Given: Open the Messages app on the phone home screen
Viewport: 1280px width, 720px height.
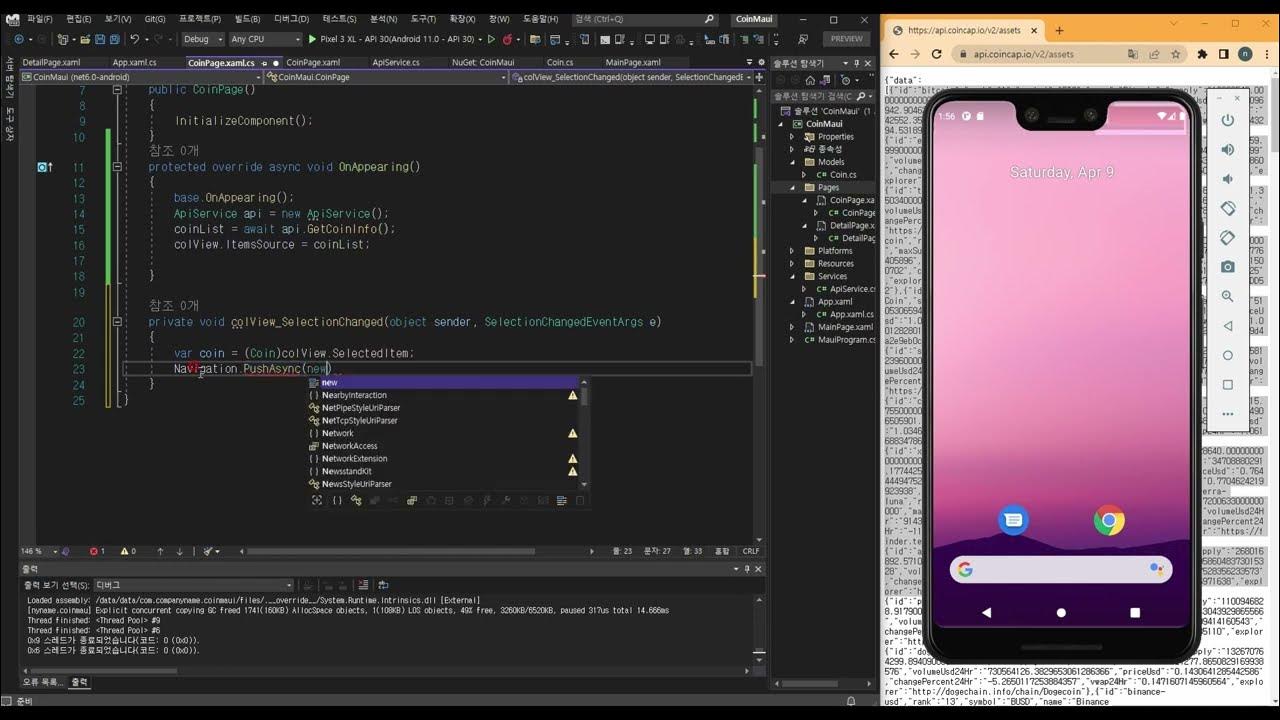Looking at the screenshot, I should click(x=1014, y=520).
